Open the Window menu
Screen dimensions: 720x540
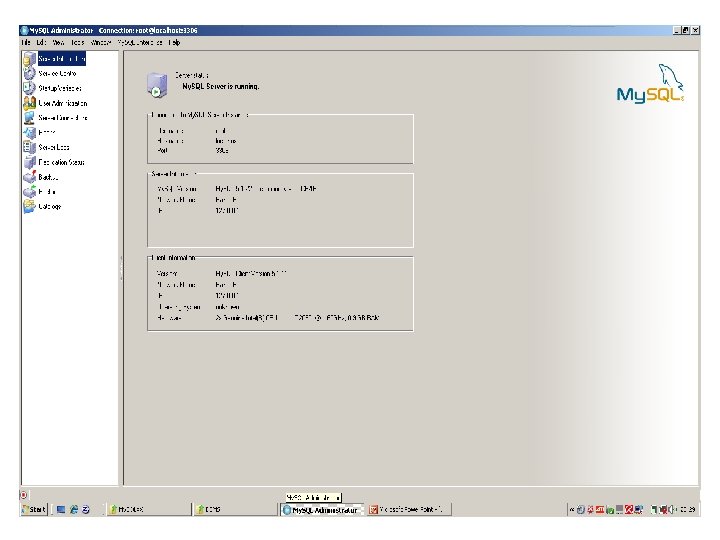pos(101,42)
